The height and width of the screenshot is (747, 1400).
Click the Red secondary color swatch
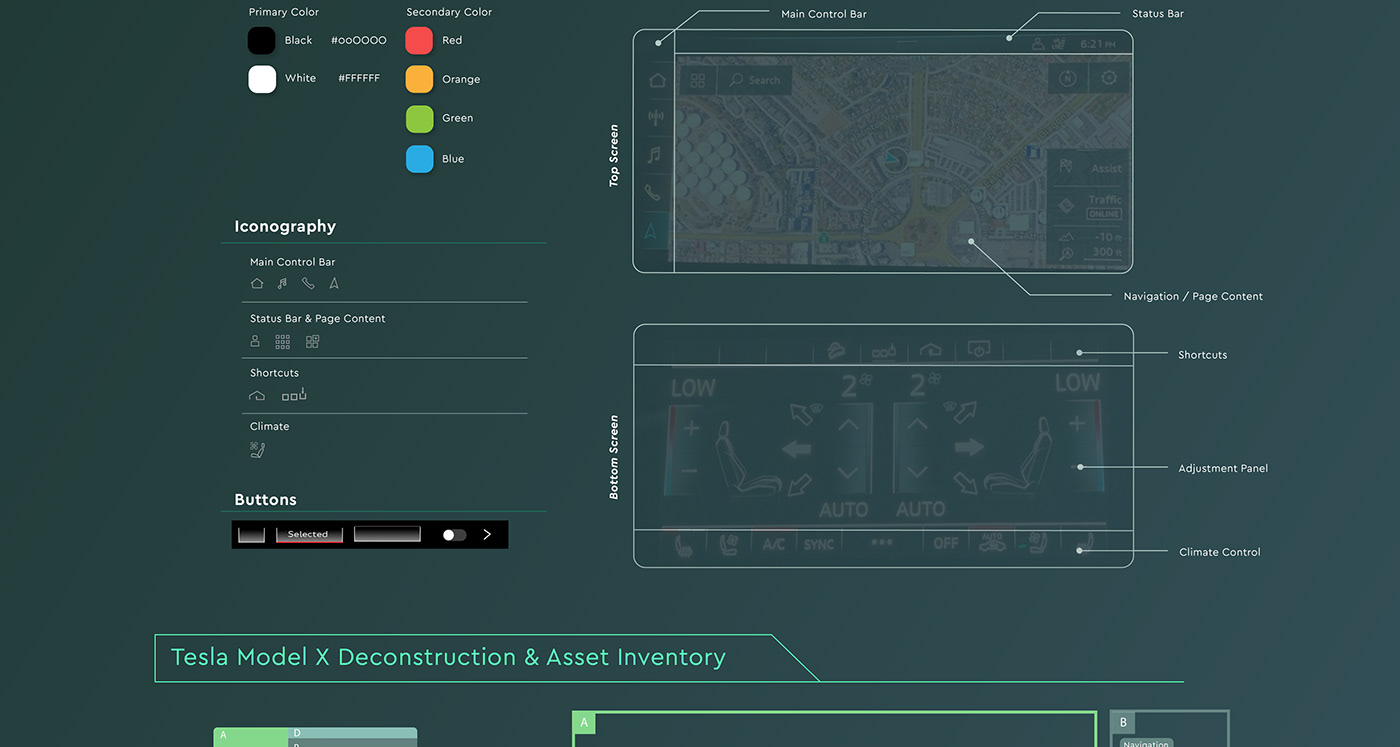(419, 41)
